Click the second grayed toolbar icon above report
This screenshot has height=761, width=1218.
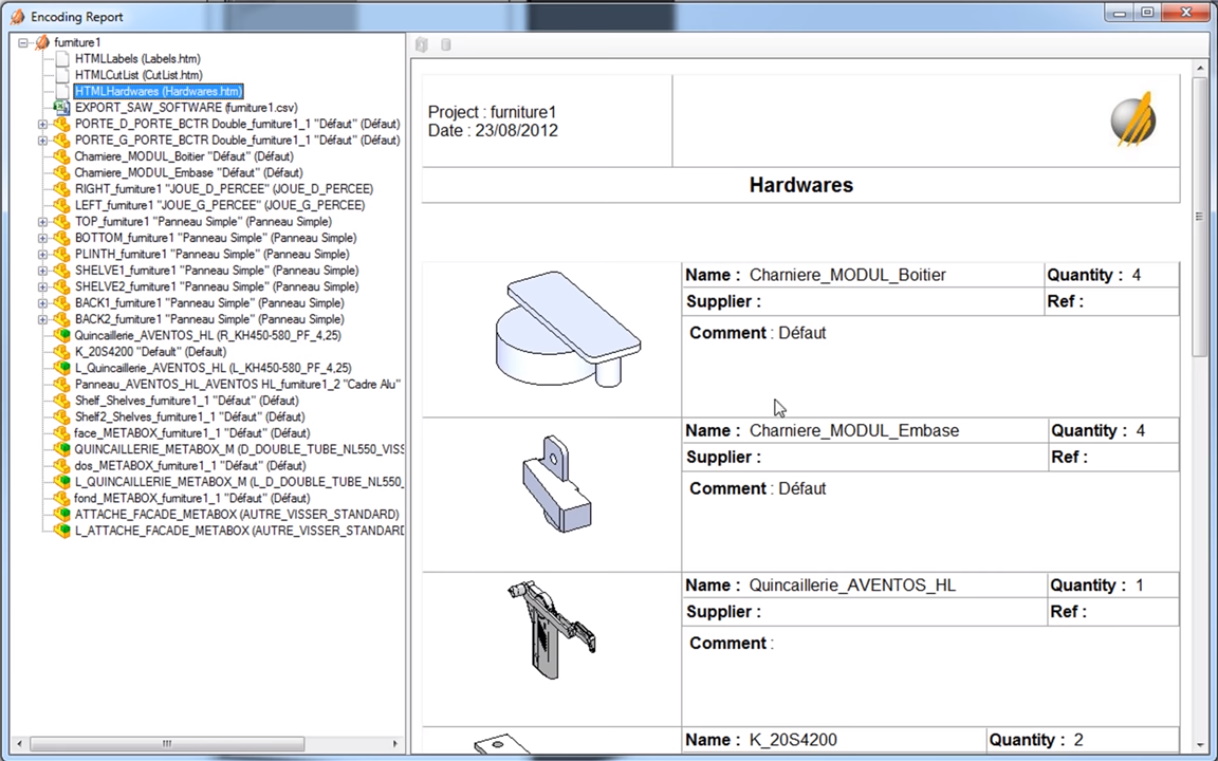(446, 45)
